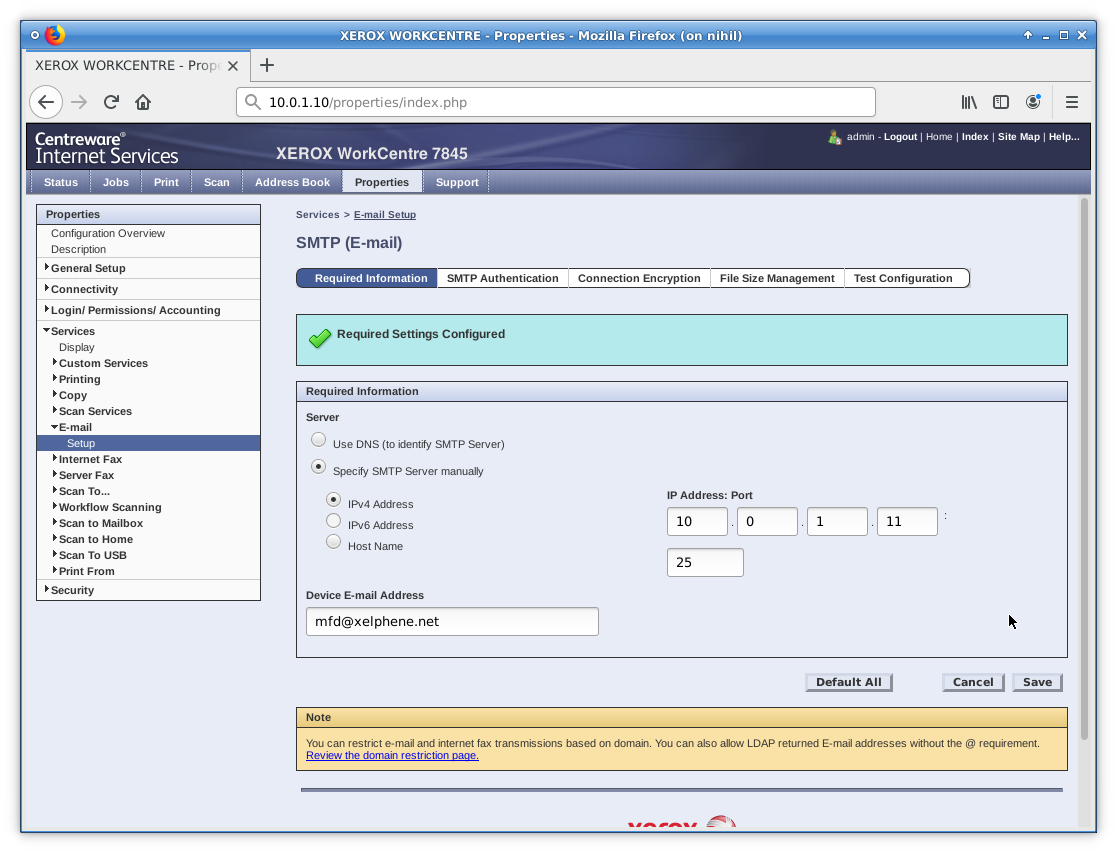The width and height of the screenshot is (1117, 853).
Task: Select Use DNS to identify SMTP Server
Action: pos(318,440)
